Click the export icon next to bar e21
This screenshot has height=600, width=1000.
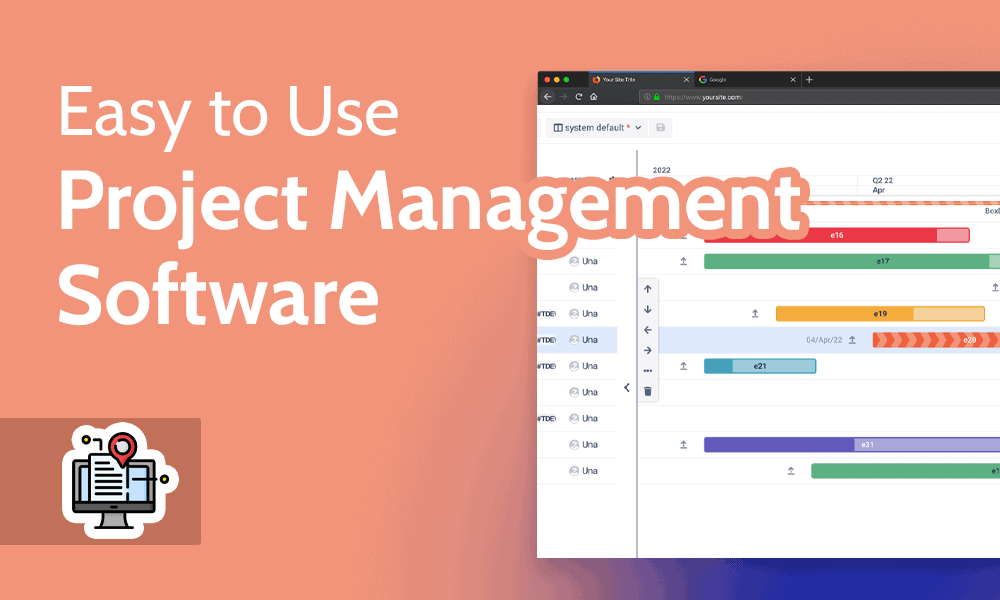tap(683, 366)
